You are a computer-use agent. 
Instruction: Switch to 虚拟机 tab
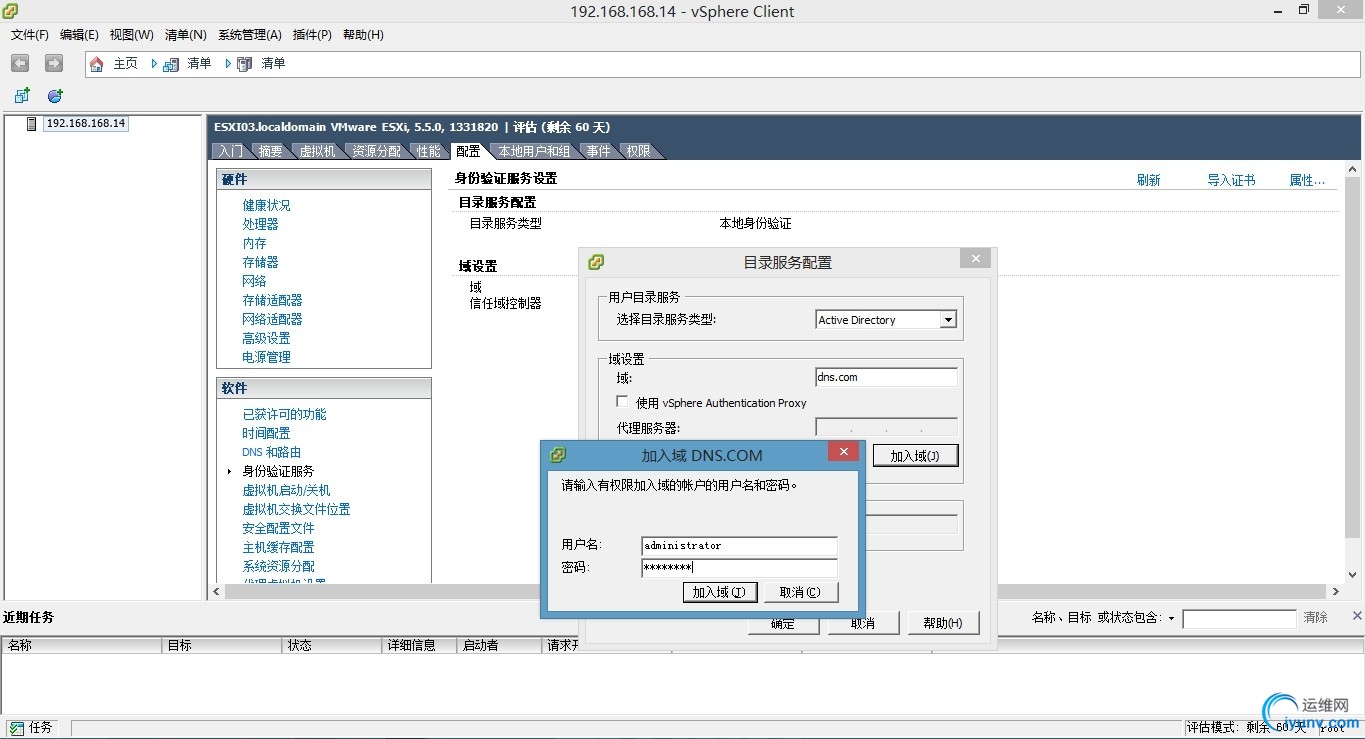point(317,151)
